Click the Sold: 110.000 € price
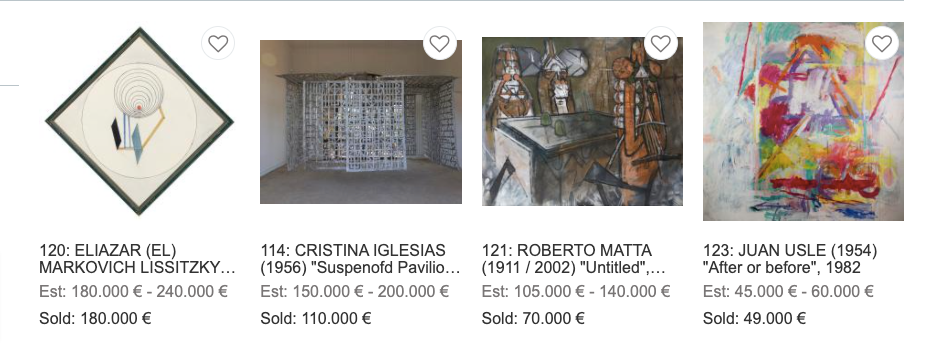 [x=316, y=319]
